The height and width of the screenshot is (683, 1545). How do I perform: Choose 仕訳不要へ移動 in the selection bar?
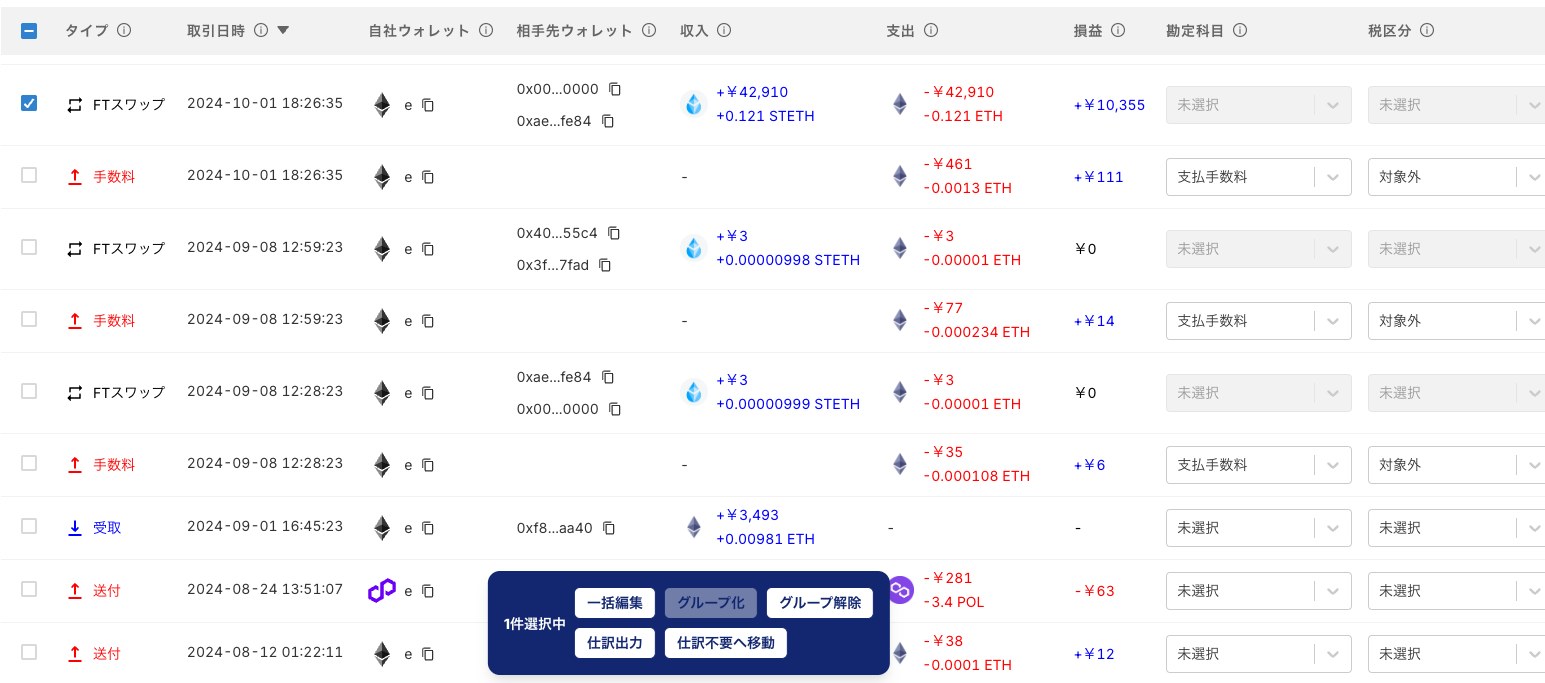[726, 643]
